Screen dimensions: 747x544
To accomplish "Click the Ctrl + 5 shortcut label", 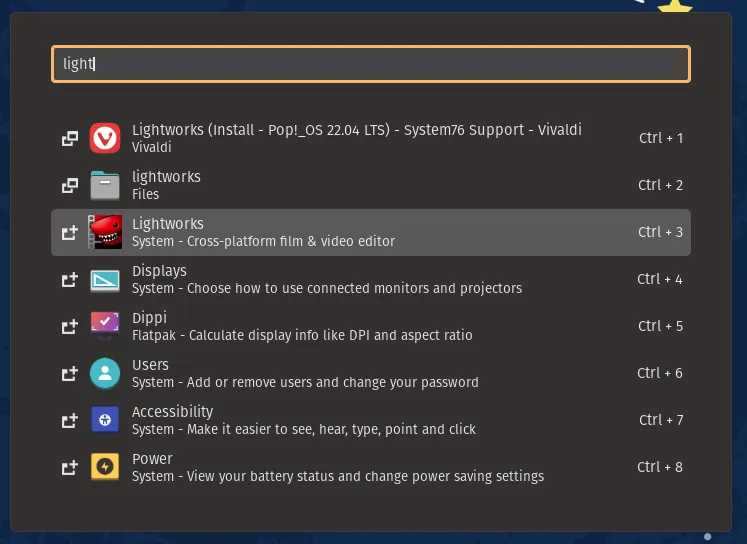I will pyautogui.click(x=660, y=326).
